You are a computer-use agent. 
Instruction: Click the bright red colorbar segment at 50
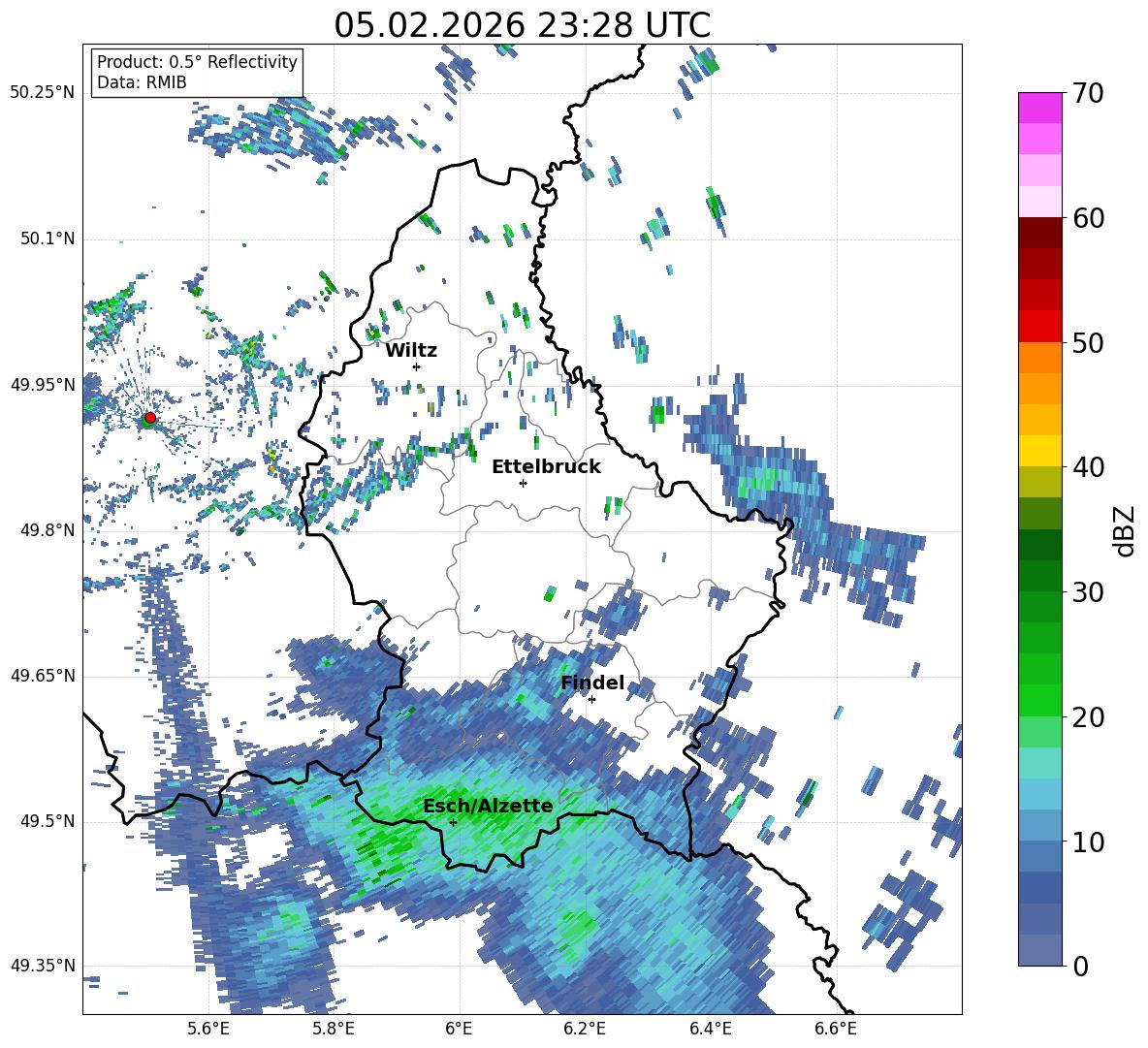click(1039, 327)
